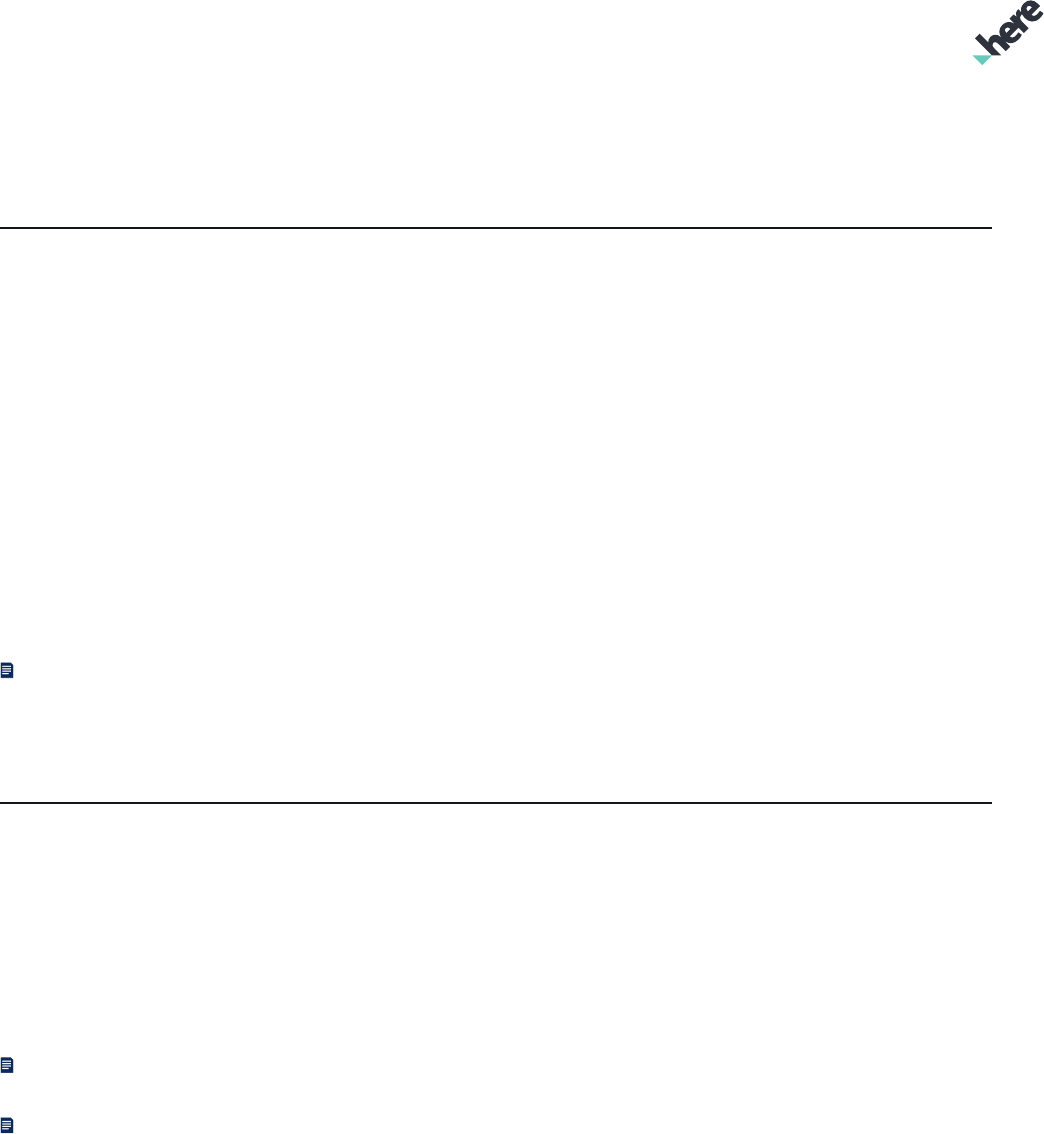
Task: Open the topmost note icon
Action: (x=7, y=670)
